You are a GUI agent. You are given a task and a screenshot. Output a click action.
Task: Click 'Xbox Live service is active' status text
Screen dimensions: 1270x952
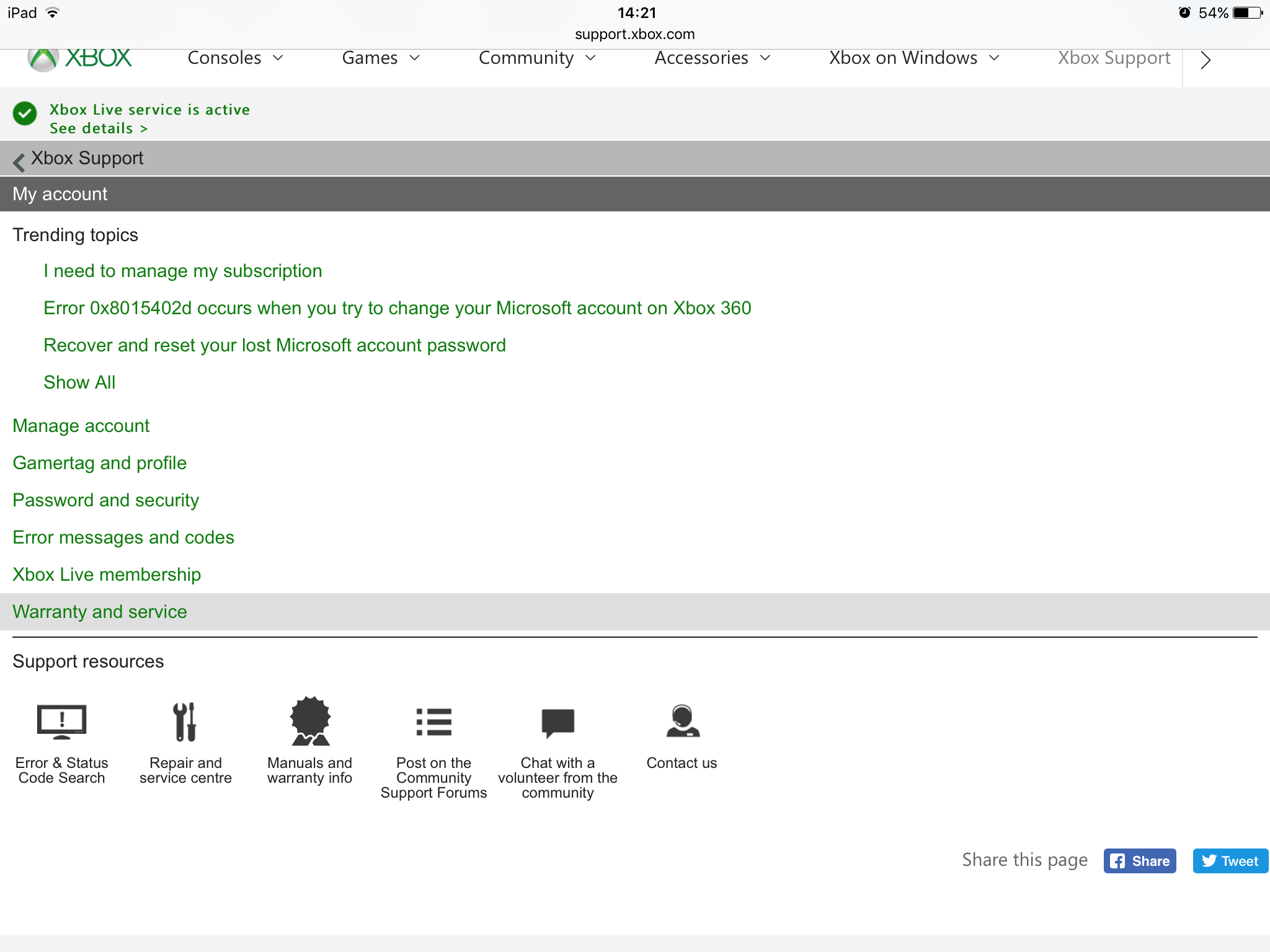click(x=150, y=110)
